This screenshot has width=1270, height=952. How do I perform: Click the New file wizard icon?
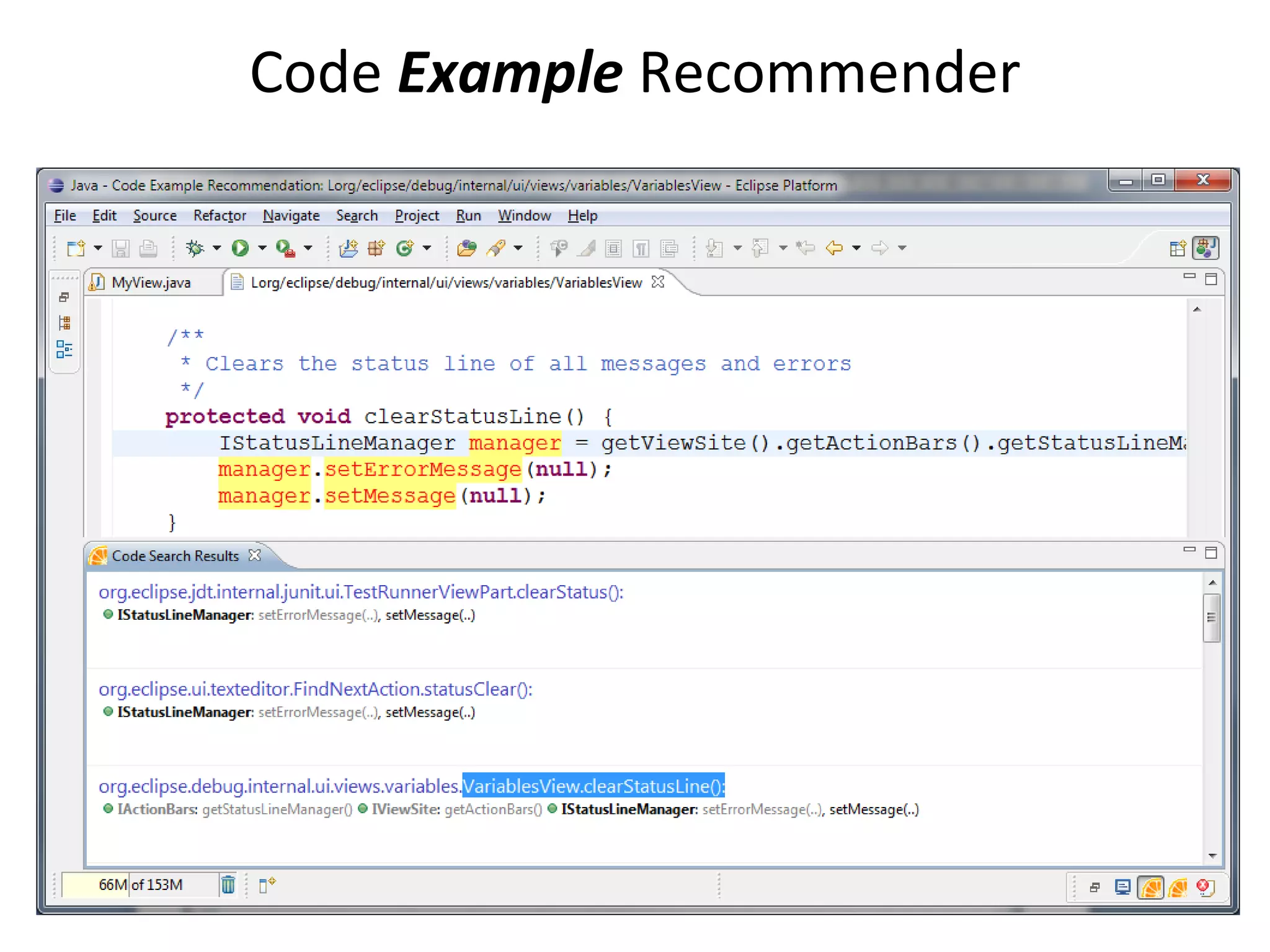pyautogui.click(x=76, y=249)
